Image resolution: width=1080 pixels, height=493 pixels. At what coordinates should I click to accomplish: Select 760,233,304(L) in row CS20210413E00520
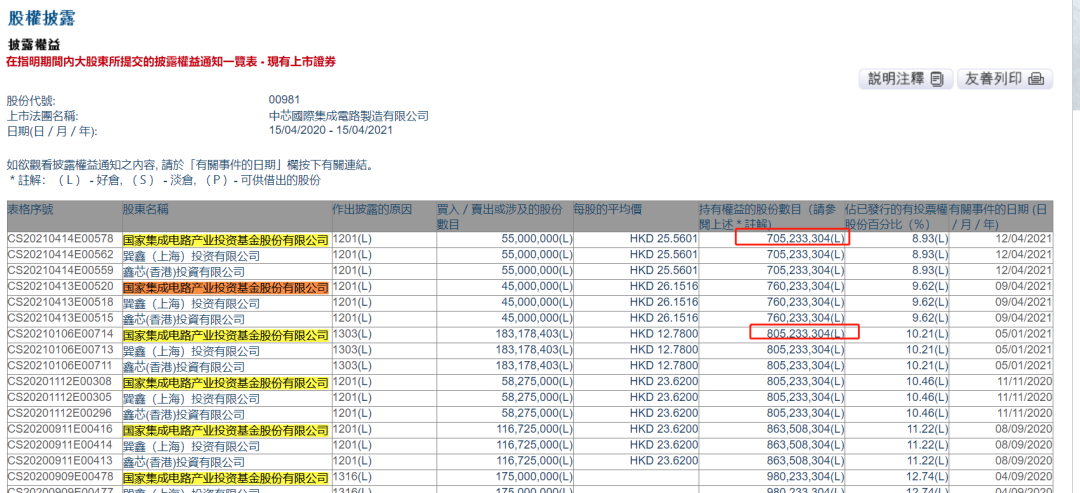tap(804, 286)
